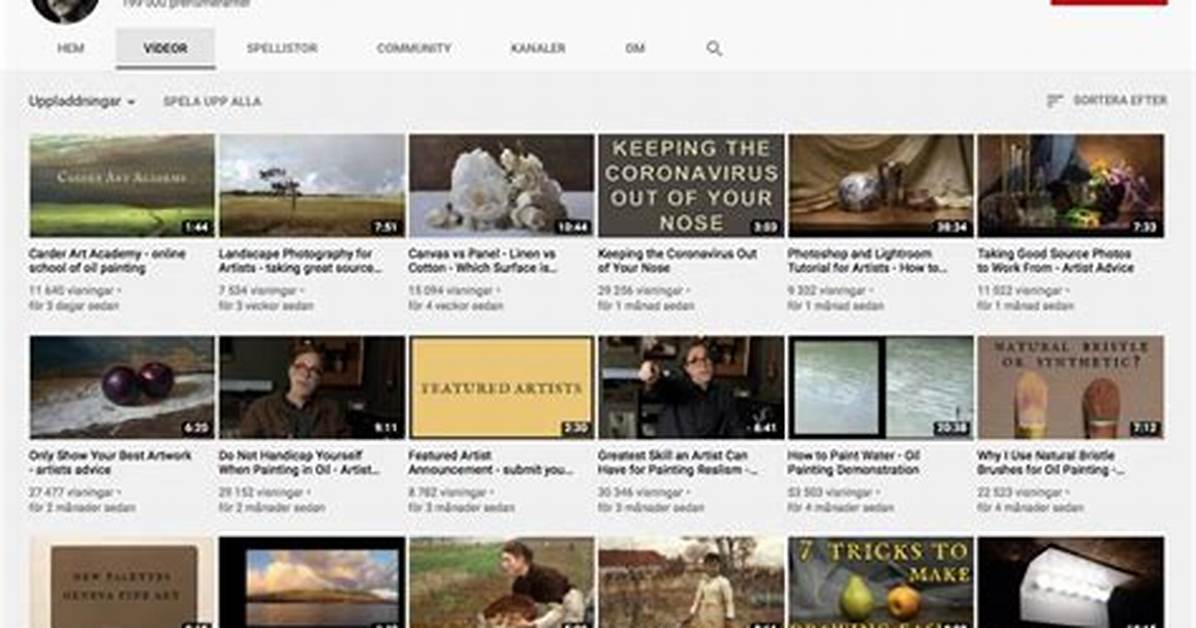Click SPELA UPP ALLA button

point(212,101)
